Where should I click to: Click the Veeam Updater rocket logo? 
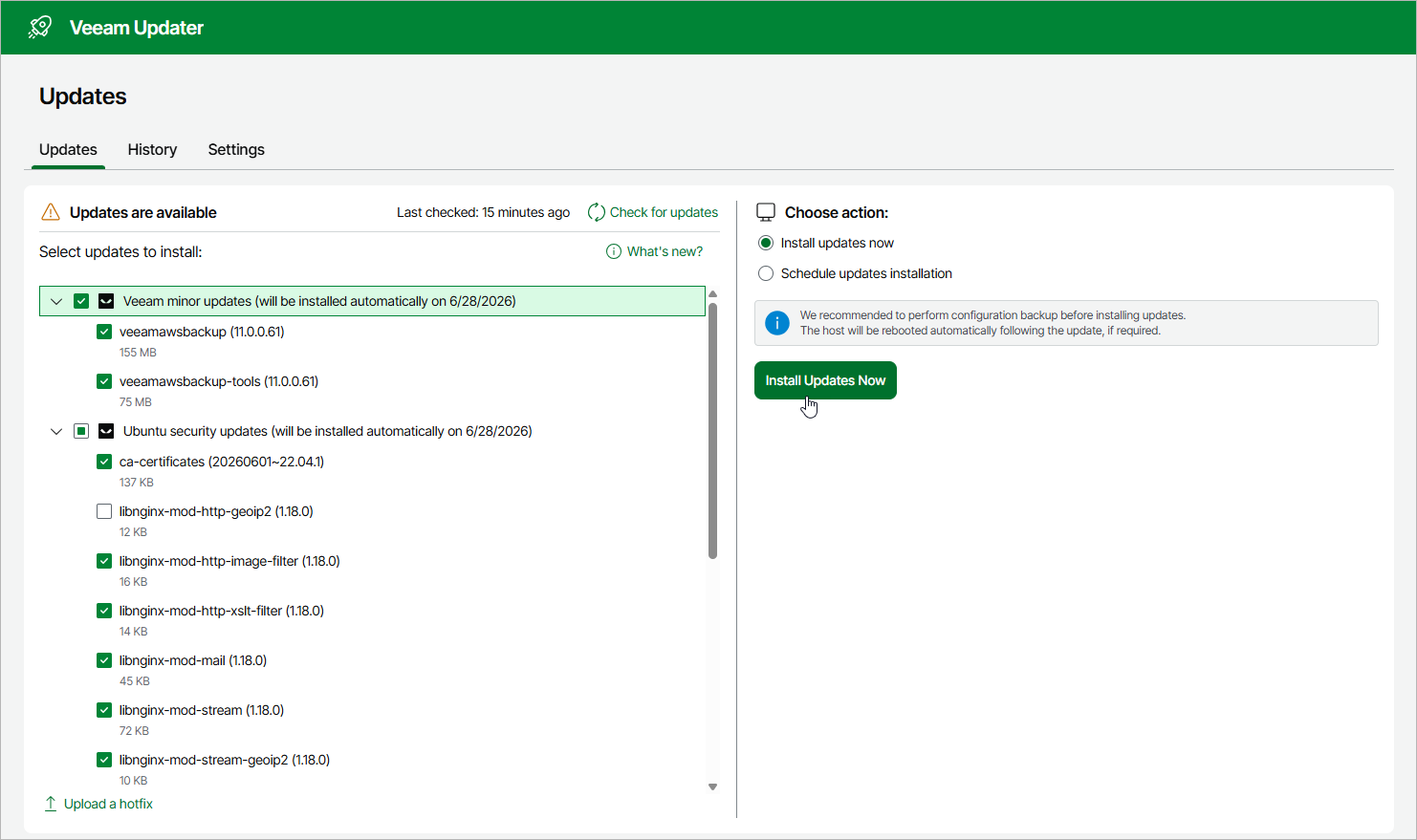40,27
